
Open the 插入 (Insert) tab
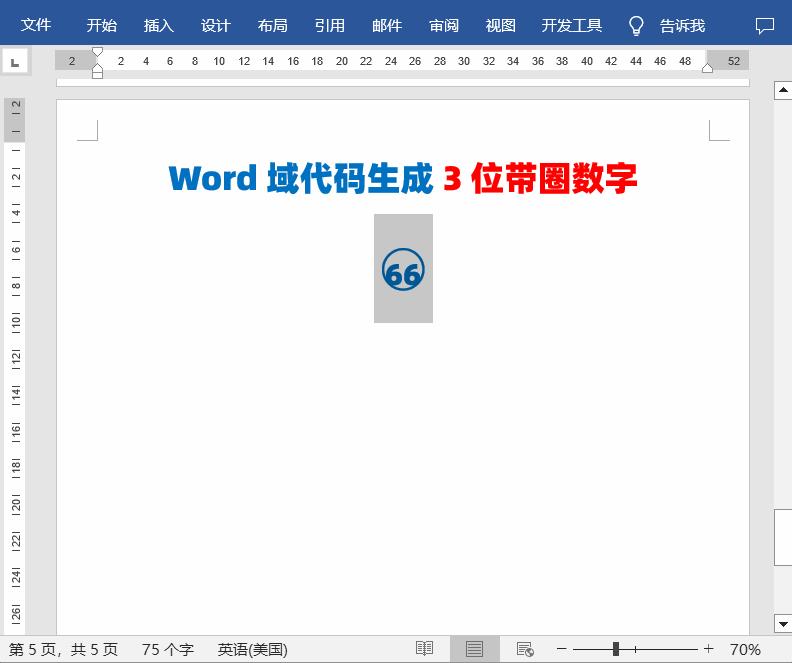[x=159, y=25]
